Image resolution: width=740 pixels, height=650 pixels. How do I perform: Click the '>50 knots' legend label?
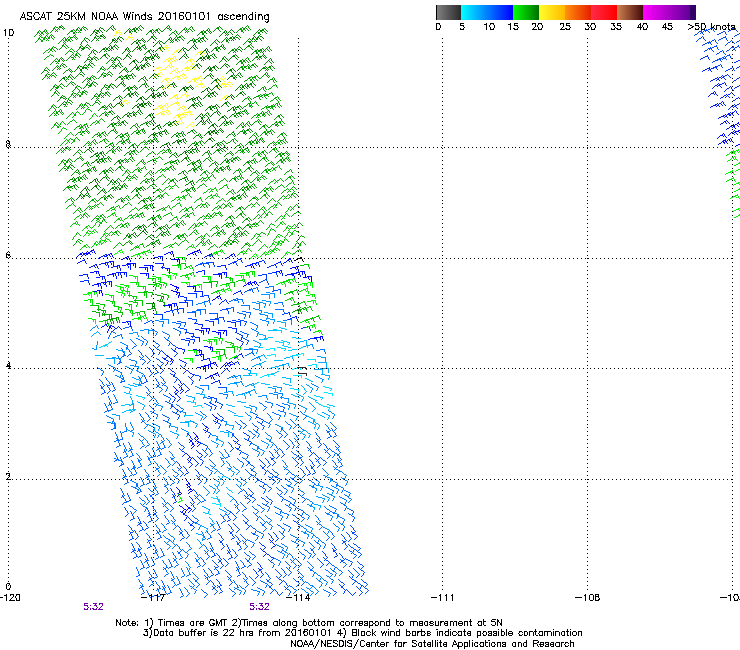point(711,27)
